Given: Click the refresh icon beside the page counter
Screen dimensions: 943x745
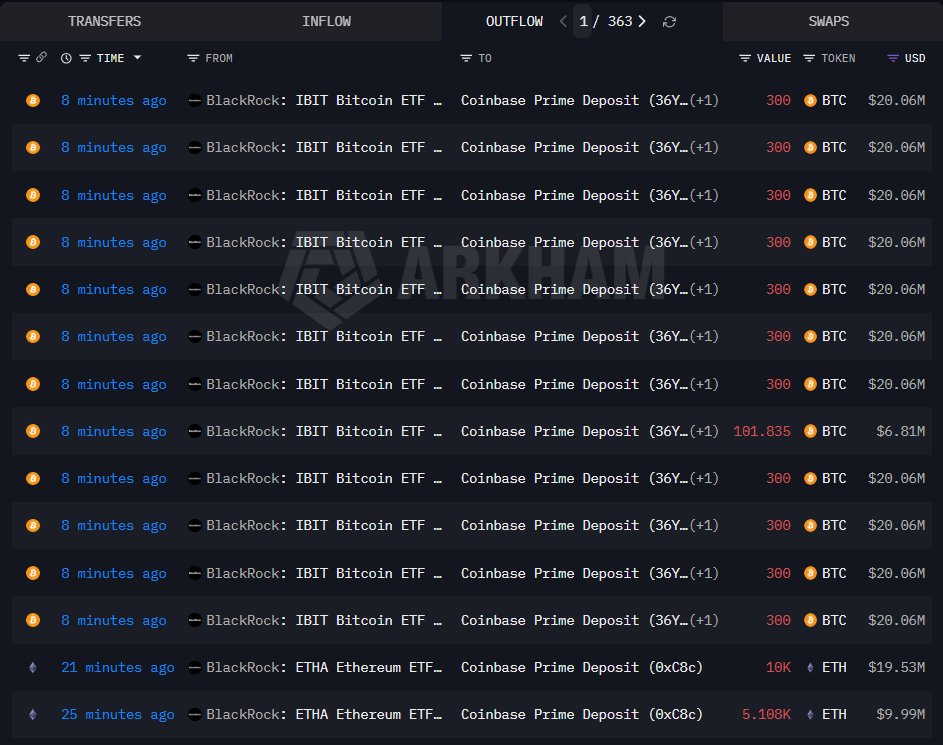Looking at the screenshot, I should (x=669, y=21).
